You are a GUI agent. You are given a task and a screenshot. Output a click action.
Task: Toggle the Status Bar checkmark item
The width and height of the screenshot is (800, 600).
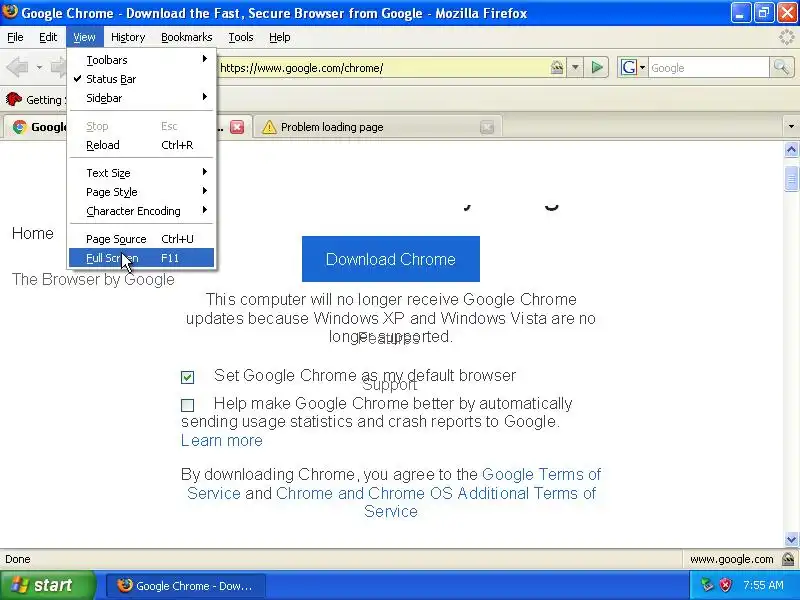141,79
